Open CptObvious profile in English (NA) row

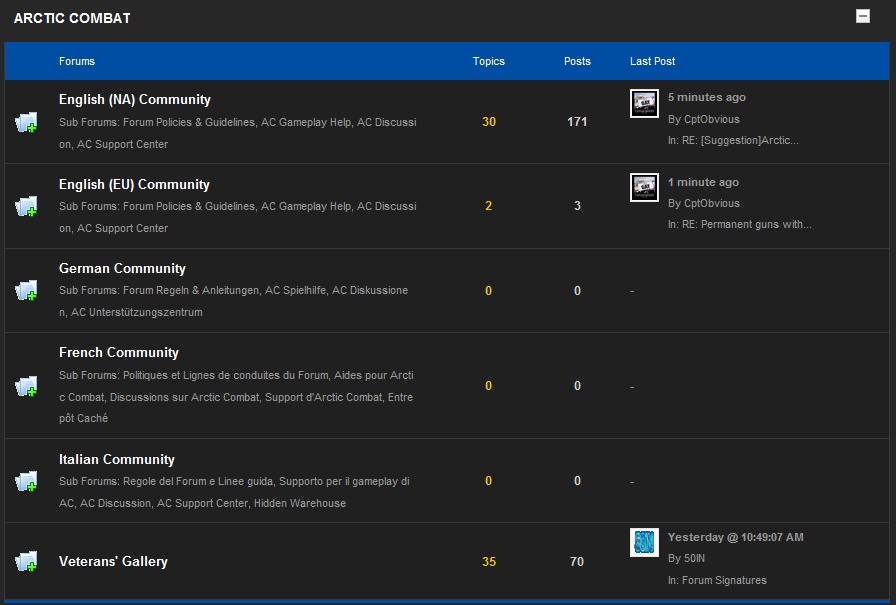coord(712,119)
